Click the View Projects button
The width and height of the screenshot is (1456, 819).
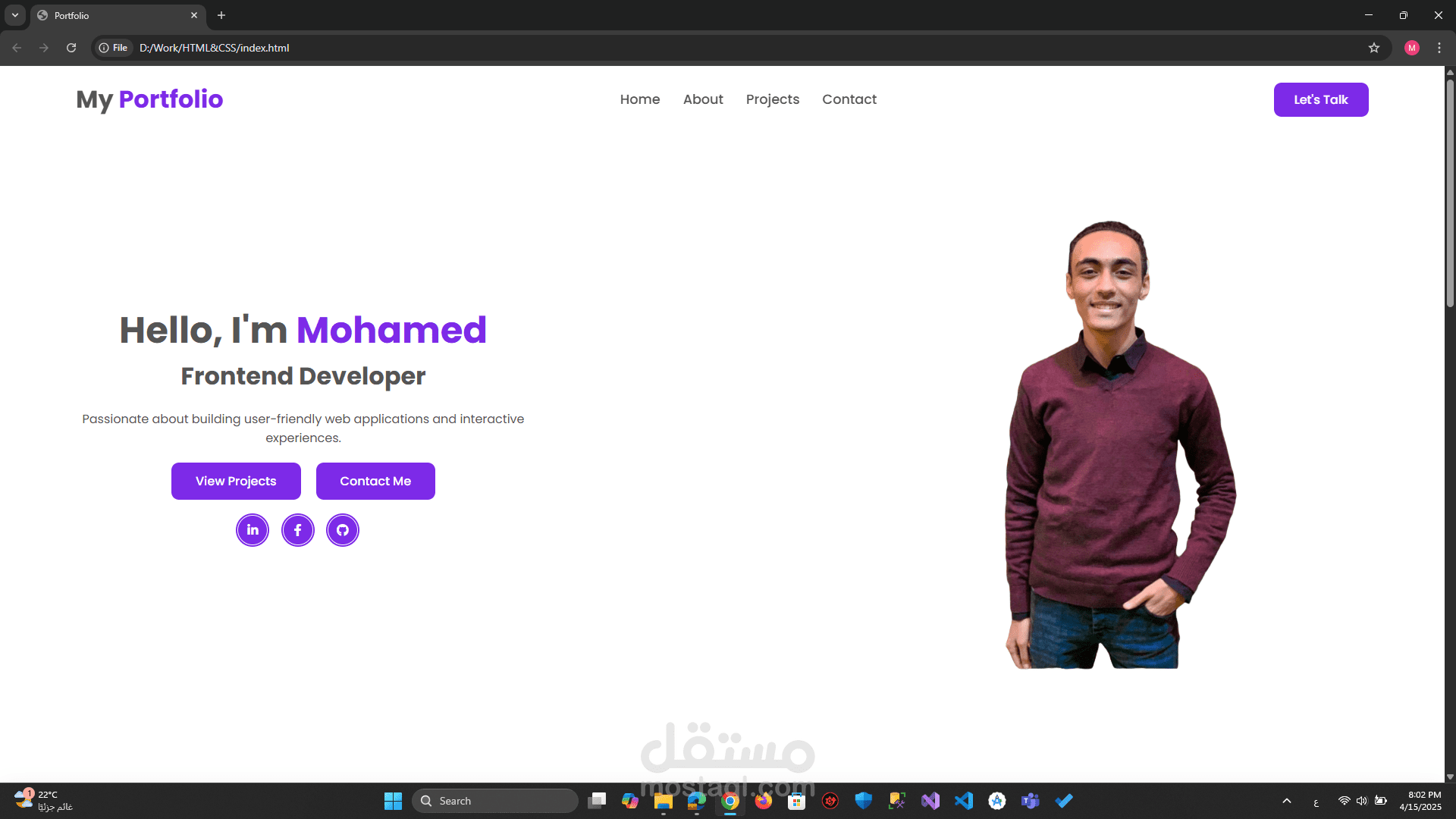[x=236, y=481]
